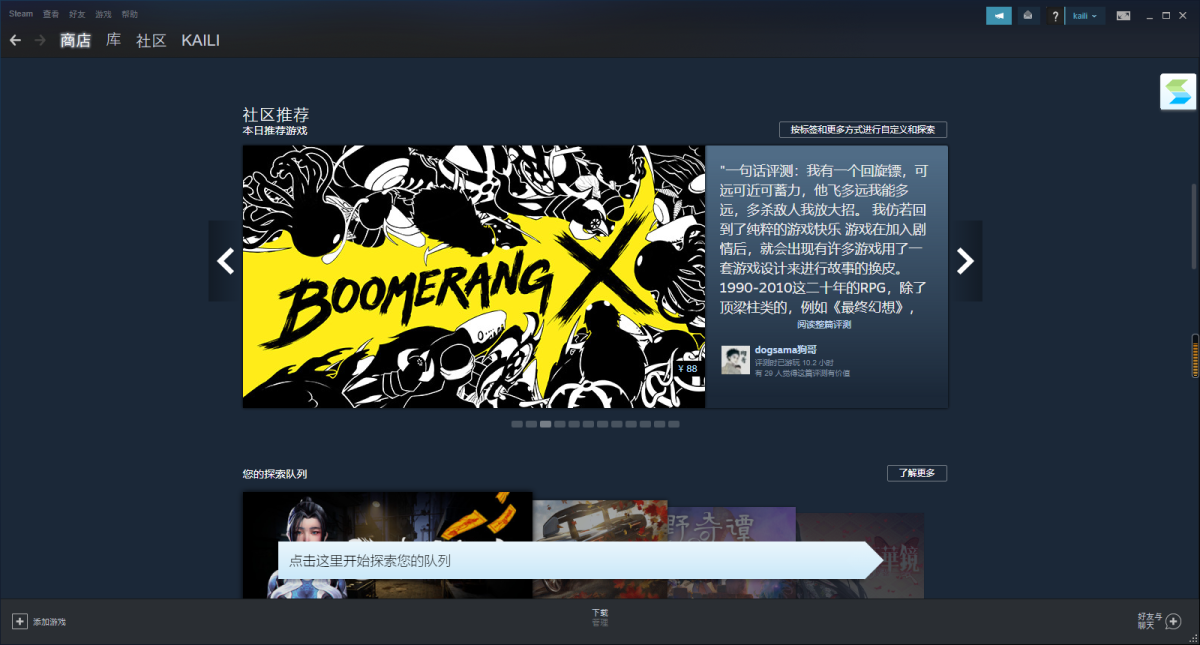The width and height of the screenshot is (1200, 645).
Task: Open the help question mark icon
Action: [x=1055, y=16]
